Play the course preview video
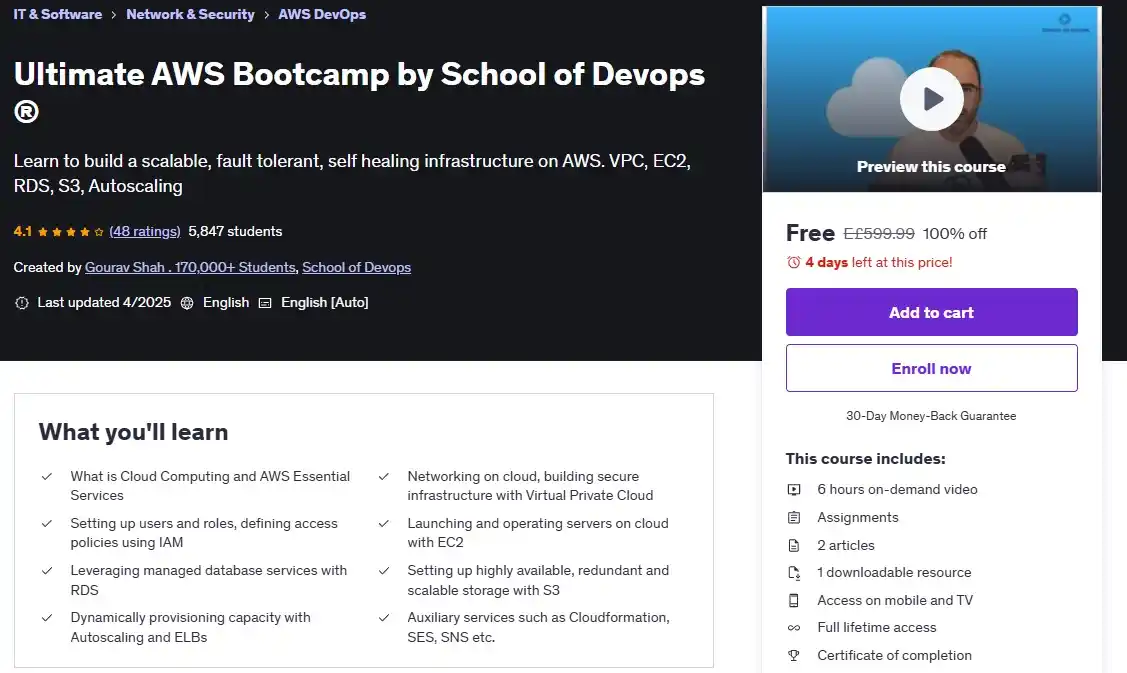1127x673 pixels. 932,99
